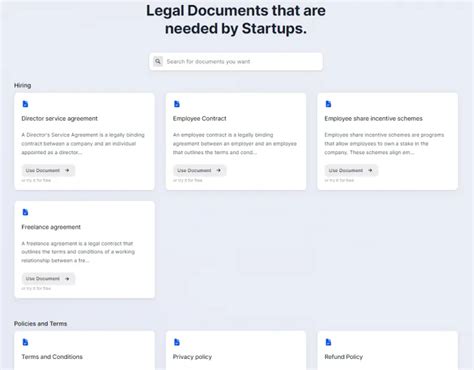Open the Terms and Conditions card title
The width and height of the screenshot is (474, 370).
[x=52, y=357]
